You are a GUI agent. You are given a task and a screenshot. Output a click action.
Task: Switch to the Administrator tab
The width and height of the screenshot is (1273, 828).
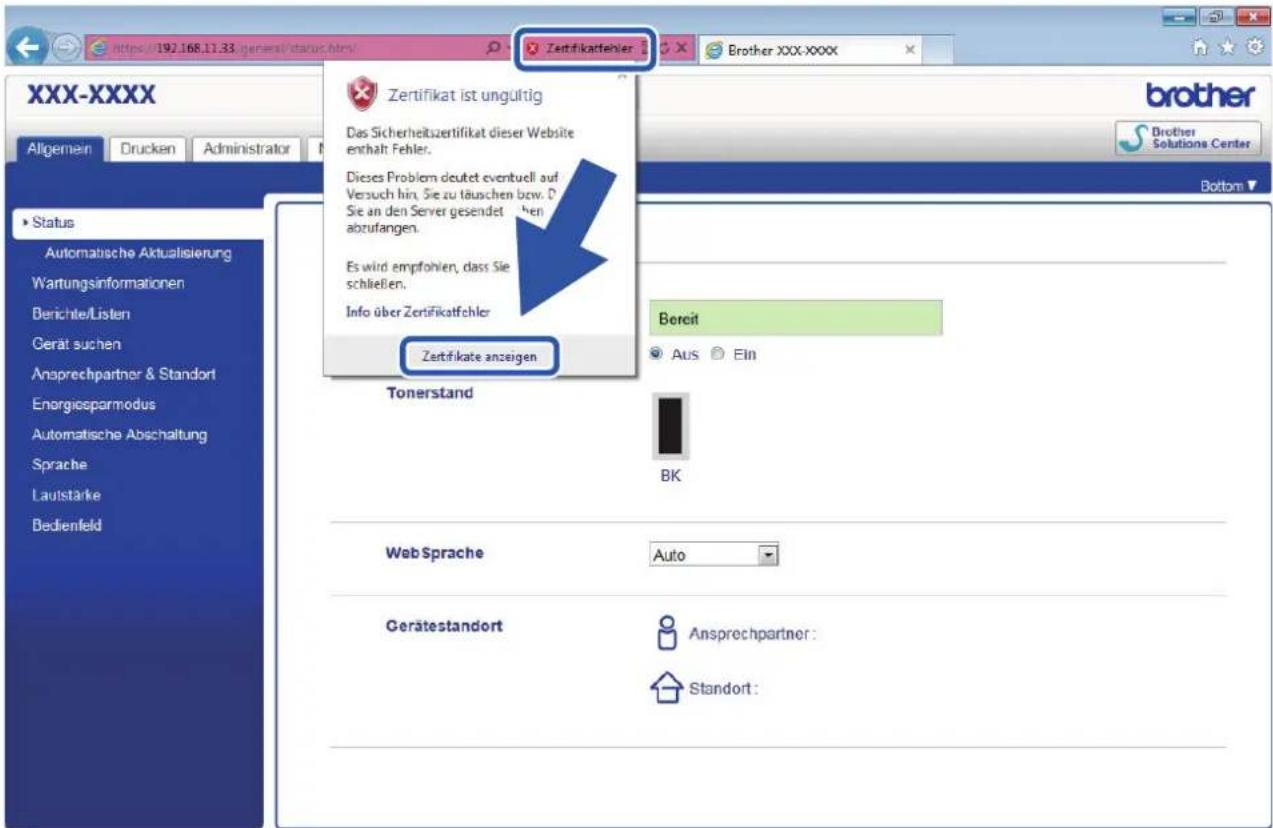tap(246, 148)
